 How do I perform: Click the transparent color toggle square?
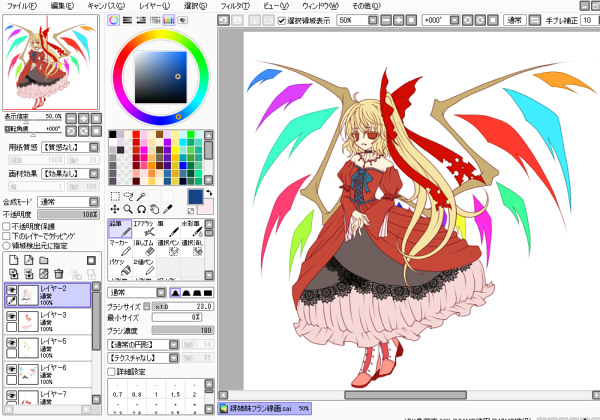[191, 211]
